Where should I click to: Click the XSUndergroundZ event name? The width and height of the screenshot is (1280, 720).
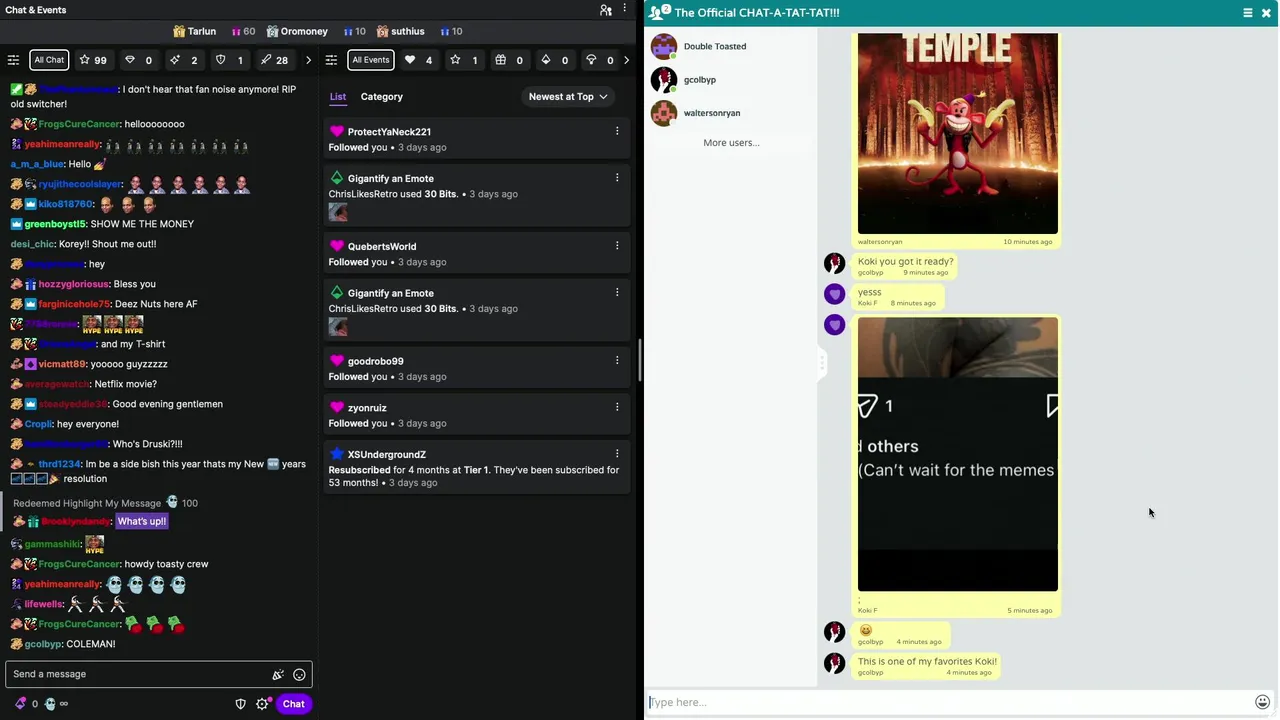click(x=387, y=454)
